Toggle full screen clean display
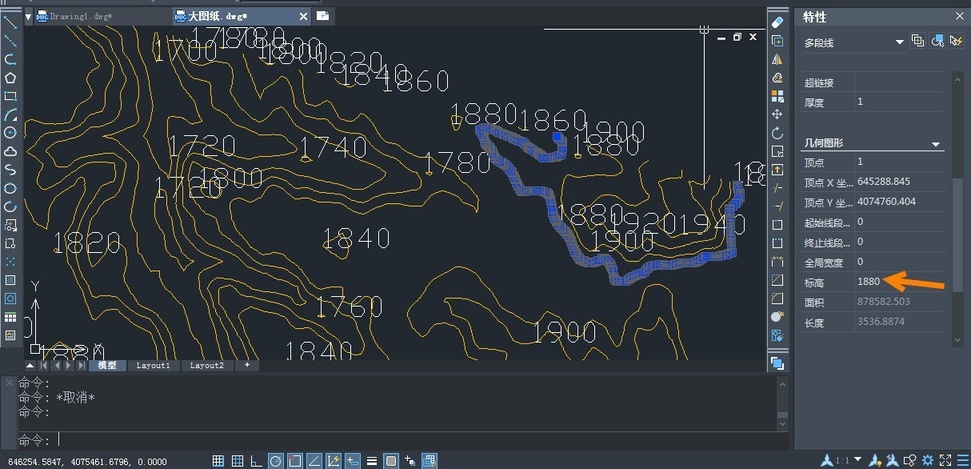Viewport: 971px width, 469px height. [946, 460]
